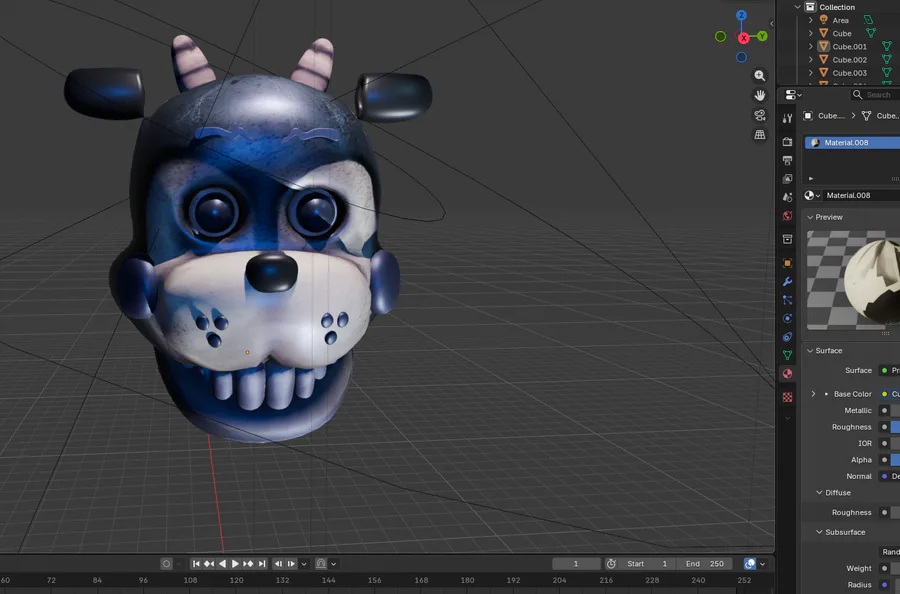Click the current frame field
The image size is (900, 594).
pos(576,564)
